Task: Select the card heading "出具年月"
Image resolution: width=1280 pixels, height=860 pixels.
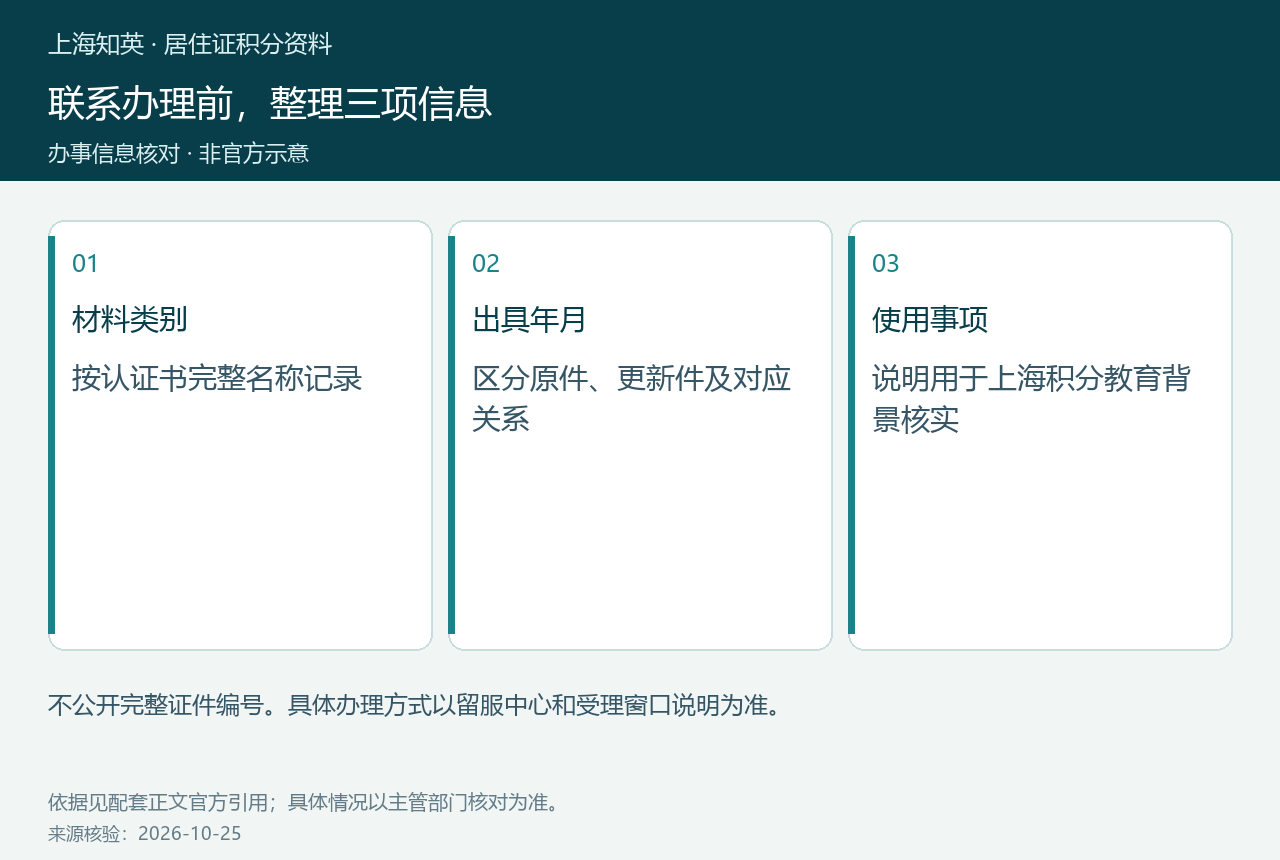Action: coord(530,320)
